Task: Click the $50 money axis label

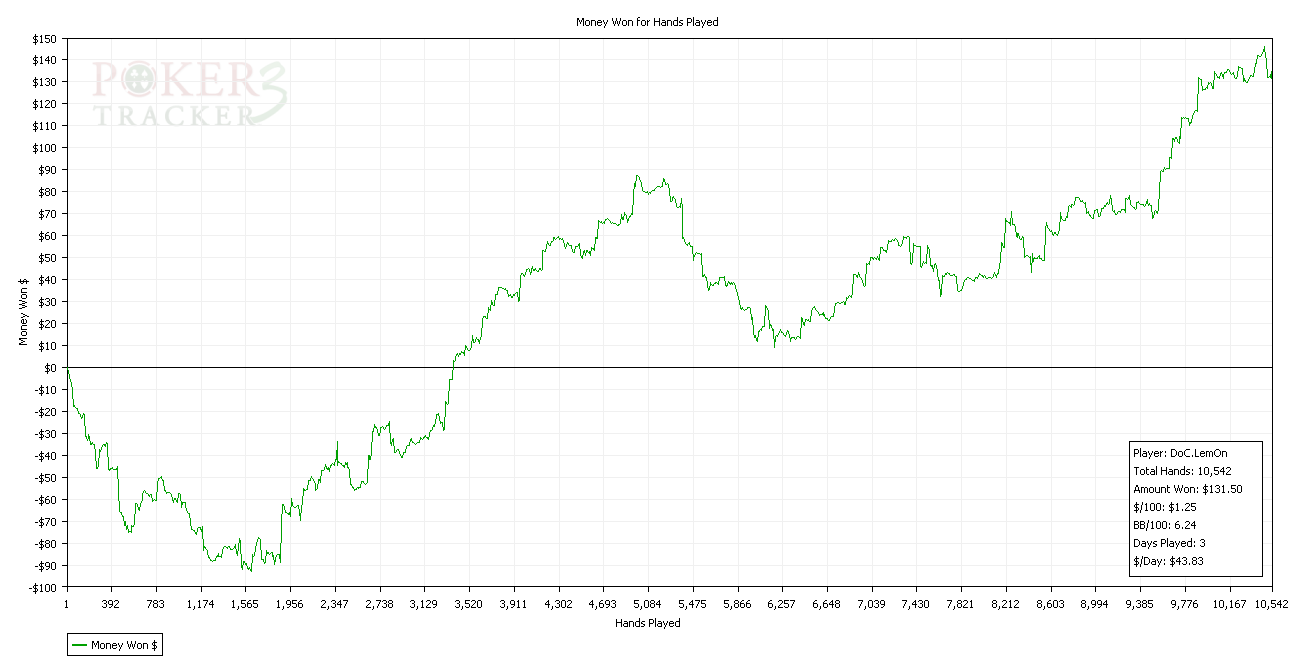Action: pos(49,259)
